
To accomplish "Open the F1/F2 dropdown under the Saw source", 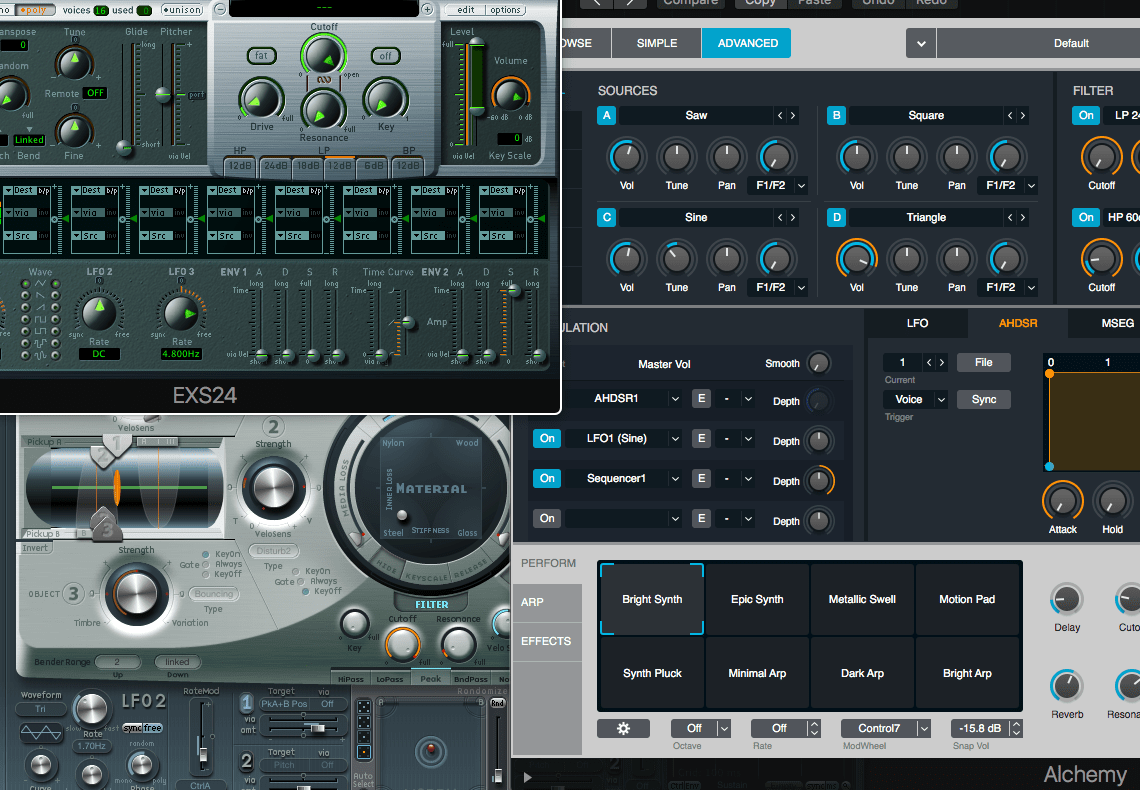I will coord(777,186).
